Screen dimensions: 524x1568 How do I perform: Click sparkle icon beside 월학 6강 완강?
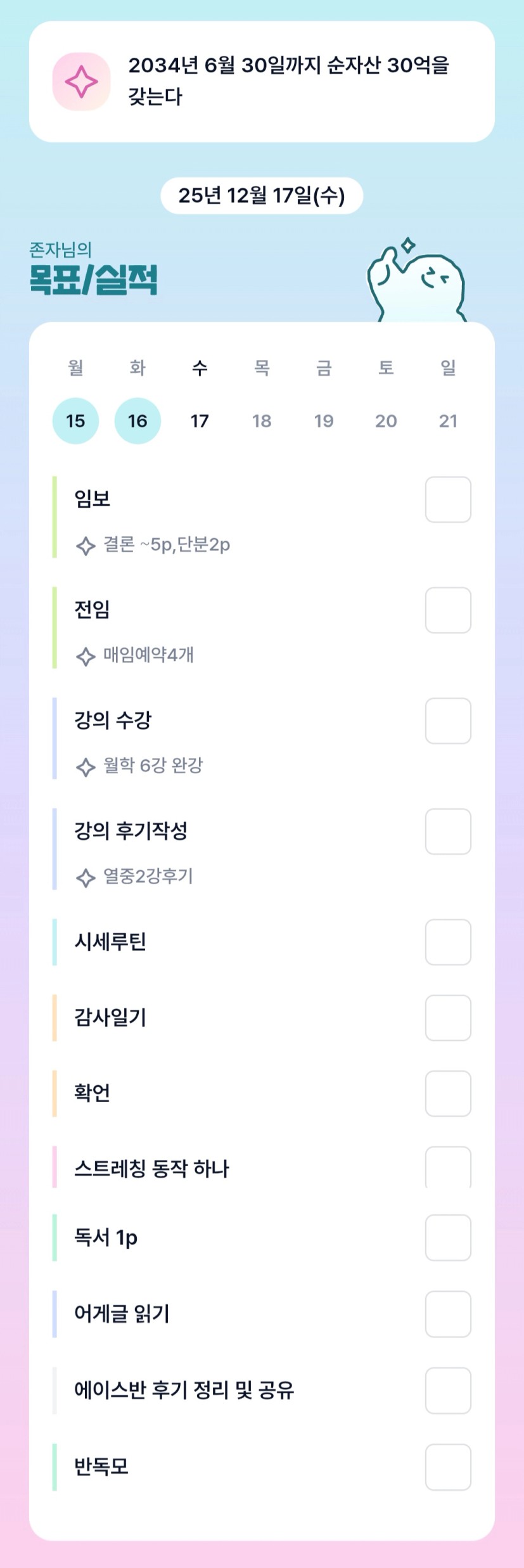86,767
